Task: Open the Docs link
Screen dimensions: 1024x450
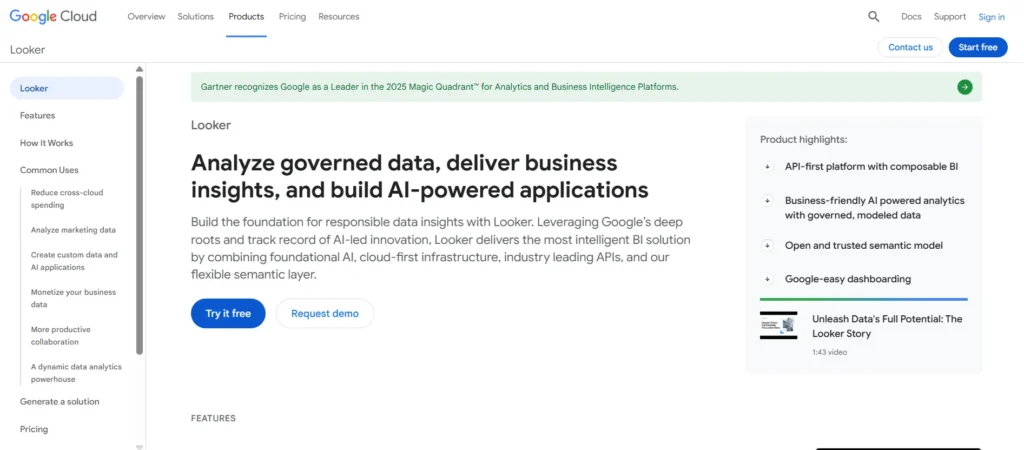Action: [911, 17]
